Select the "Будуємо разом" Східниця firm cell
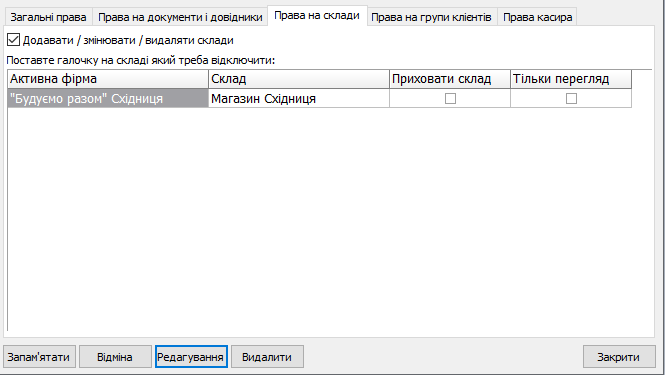 (108, 98)
